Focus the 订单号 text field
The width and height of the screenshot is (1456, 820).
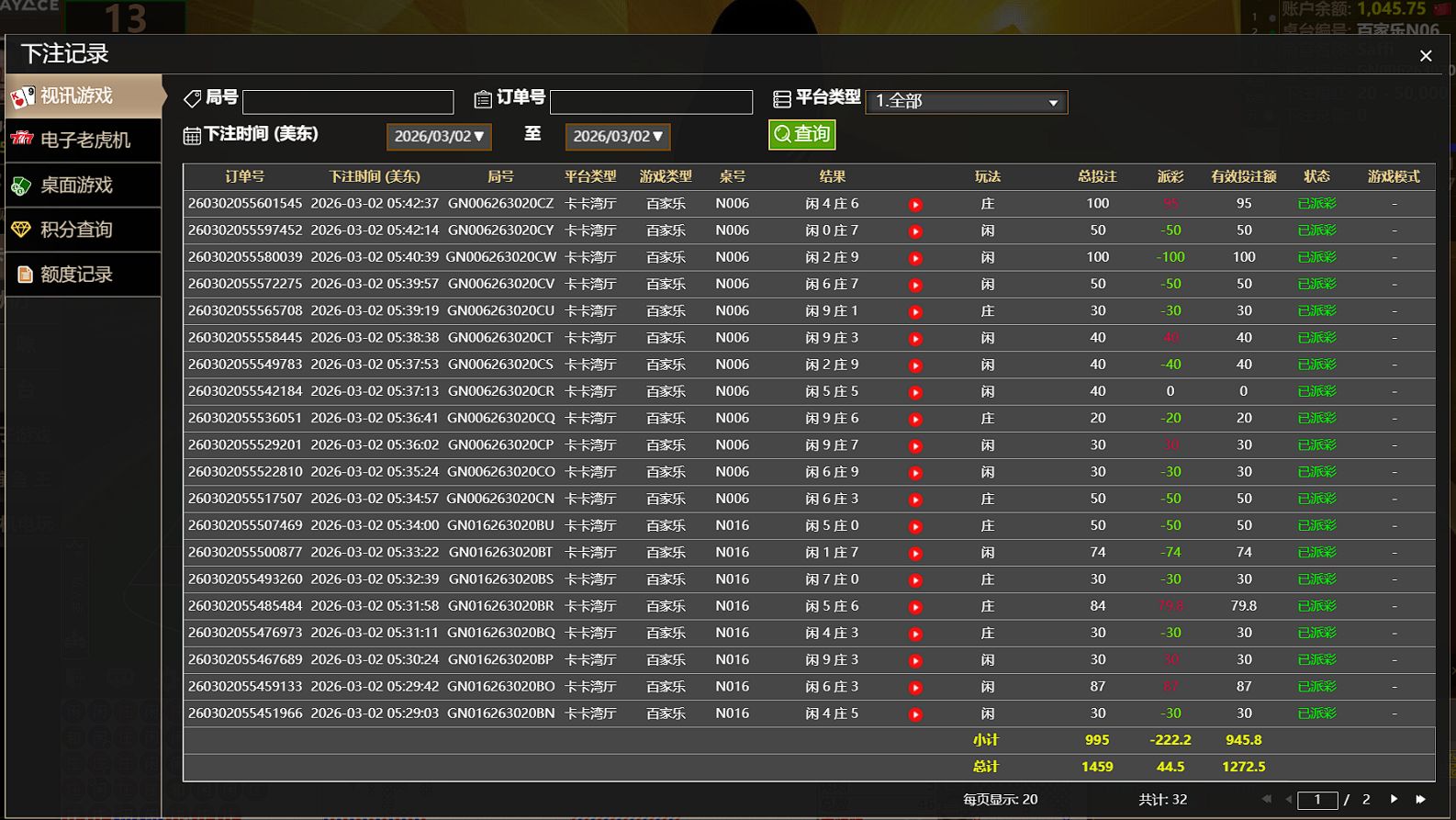(x=651, y=101)
